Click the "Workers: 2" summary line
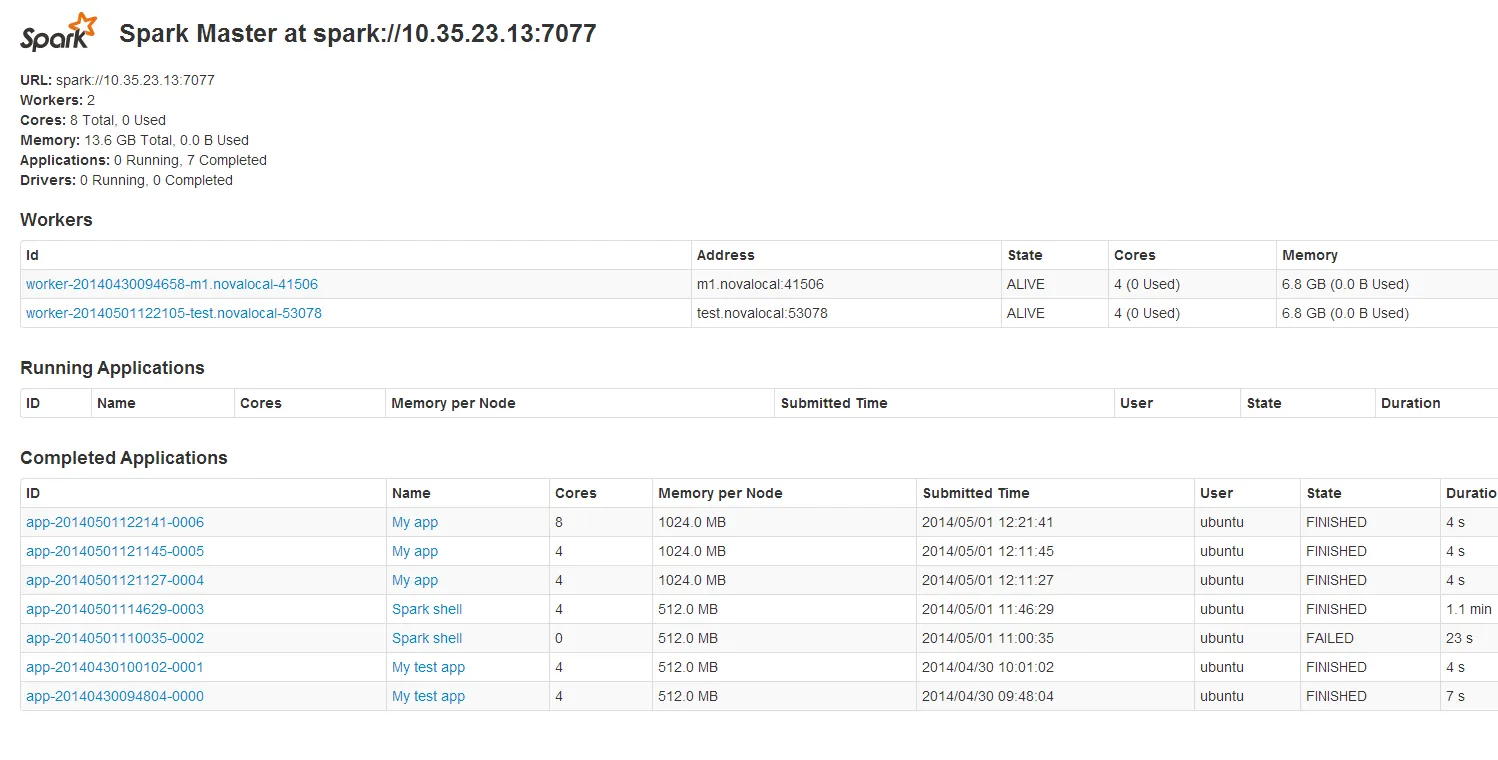Viewport: 1498px width, 760px height. coord(57,100)
